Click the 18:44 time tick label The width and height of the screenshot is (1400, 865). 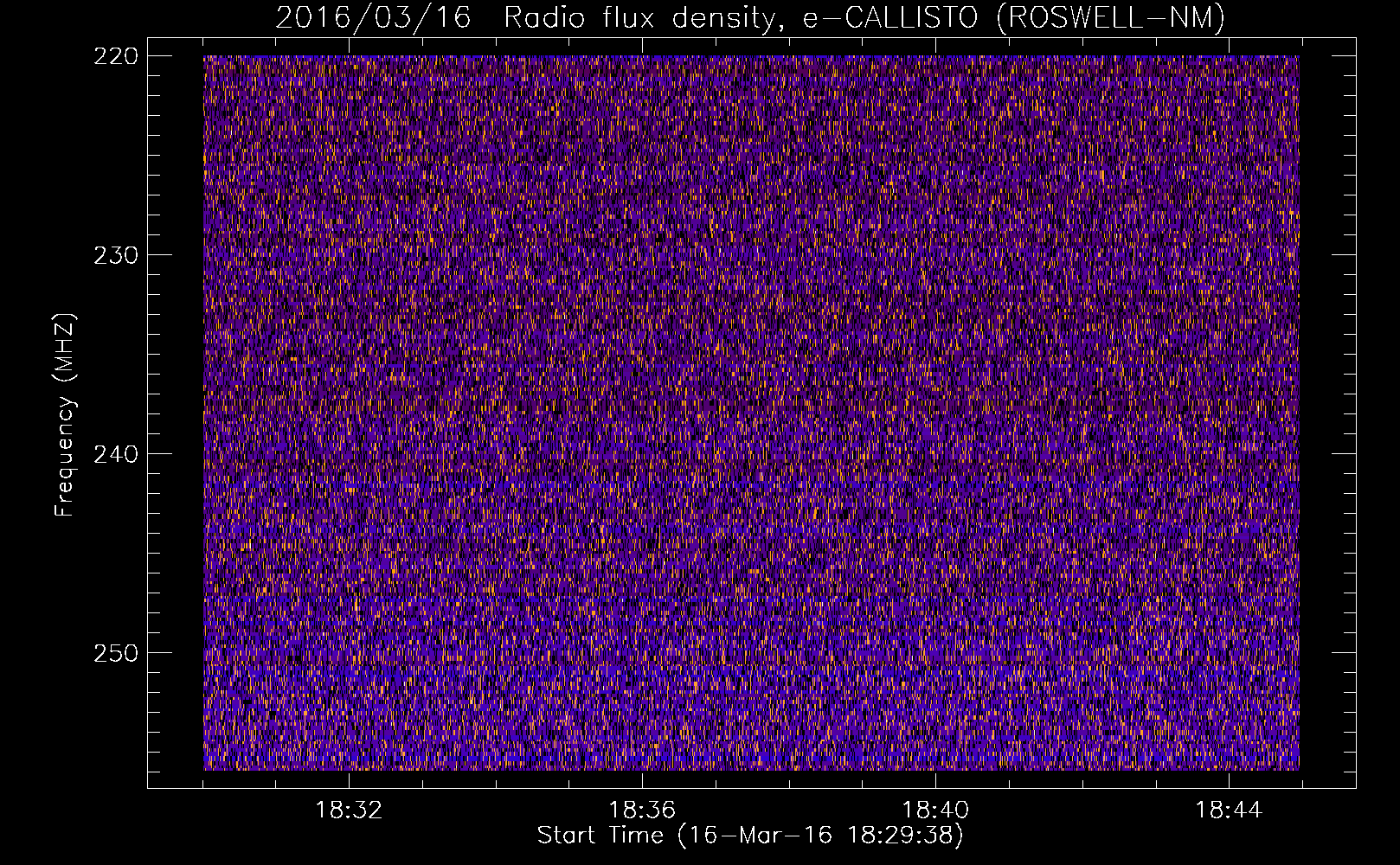point(1229,811)
